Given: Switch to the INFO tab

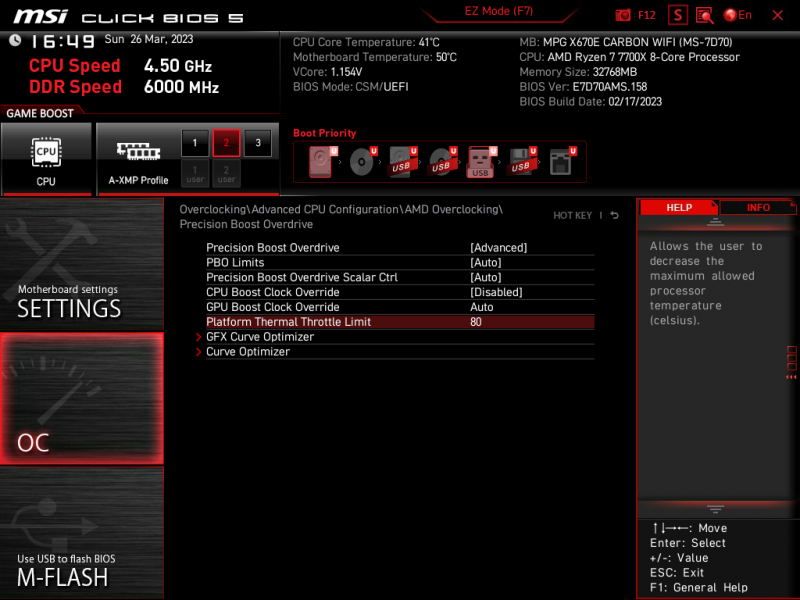Looking at the screenshot, I should [x=758, y=208].
